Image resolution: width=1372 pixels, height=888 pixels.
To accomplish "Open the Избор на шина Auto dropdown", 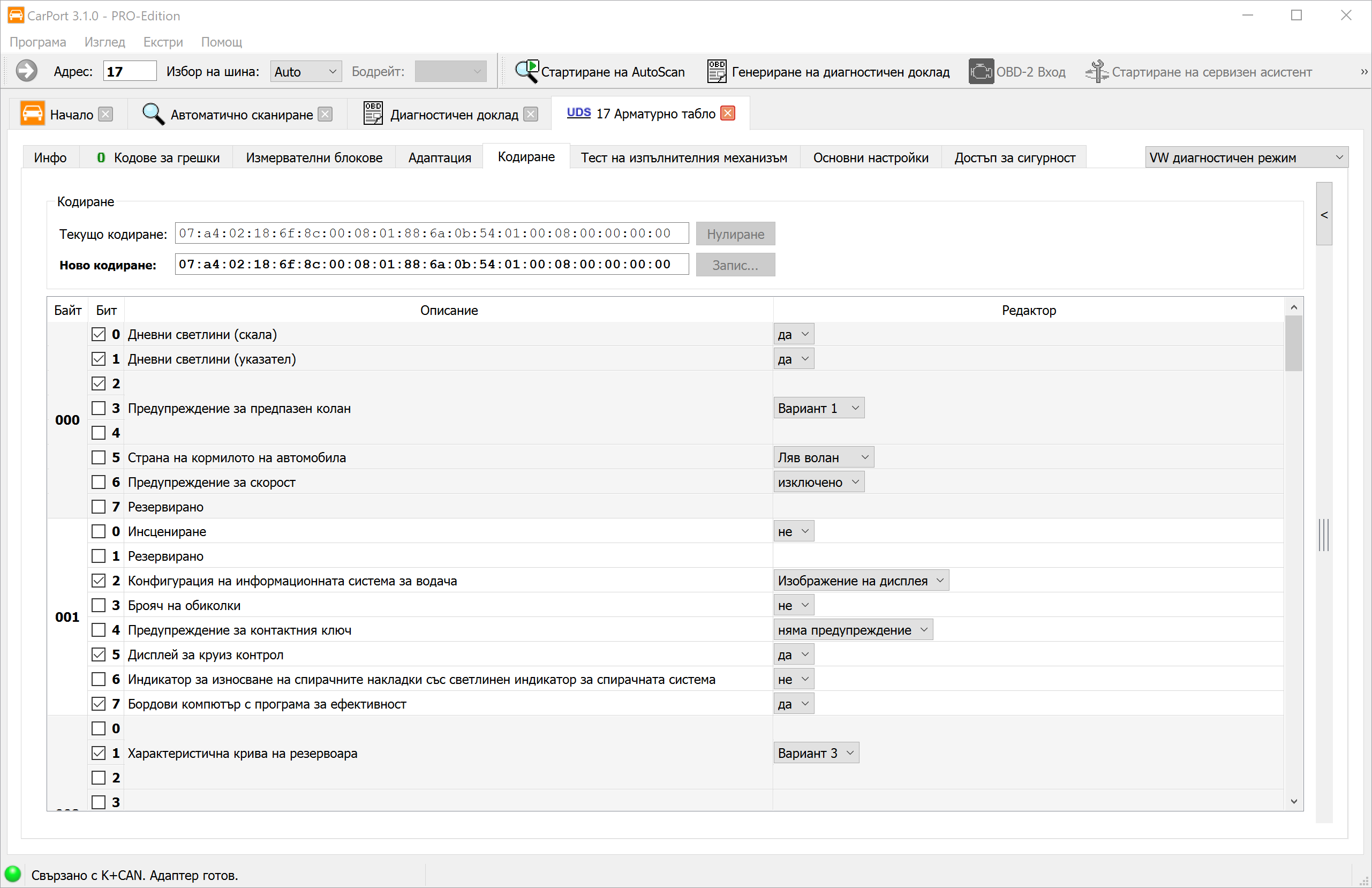I will coord(306,72).
